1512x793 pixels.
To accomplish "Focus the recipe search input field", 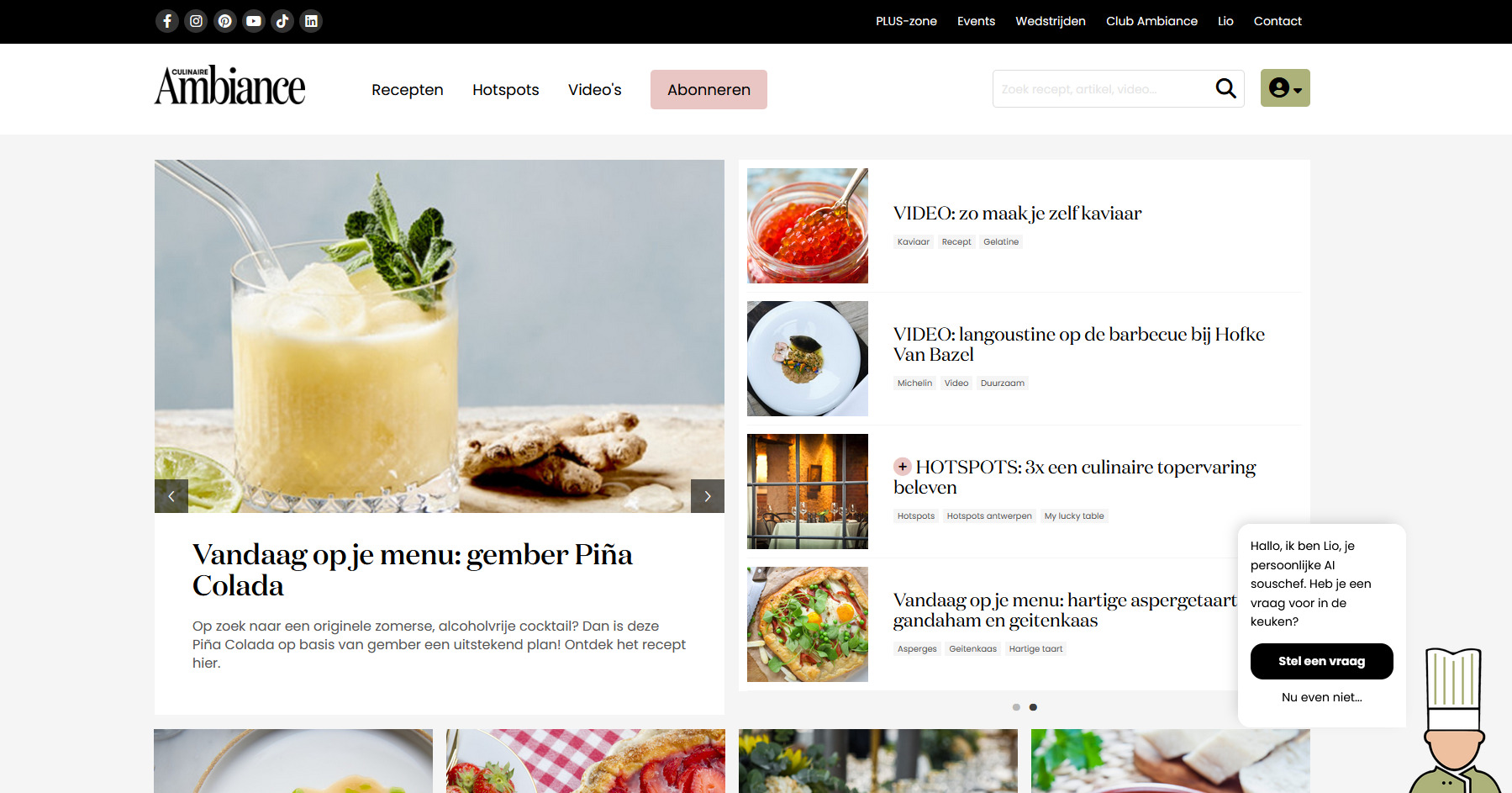I will click(1101, 89).
